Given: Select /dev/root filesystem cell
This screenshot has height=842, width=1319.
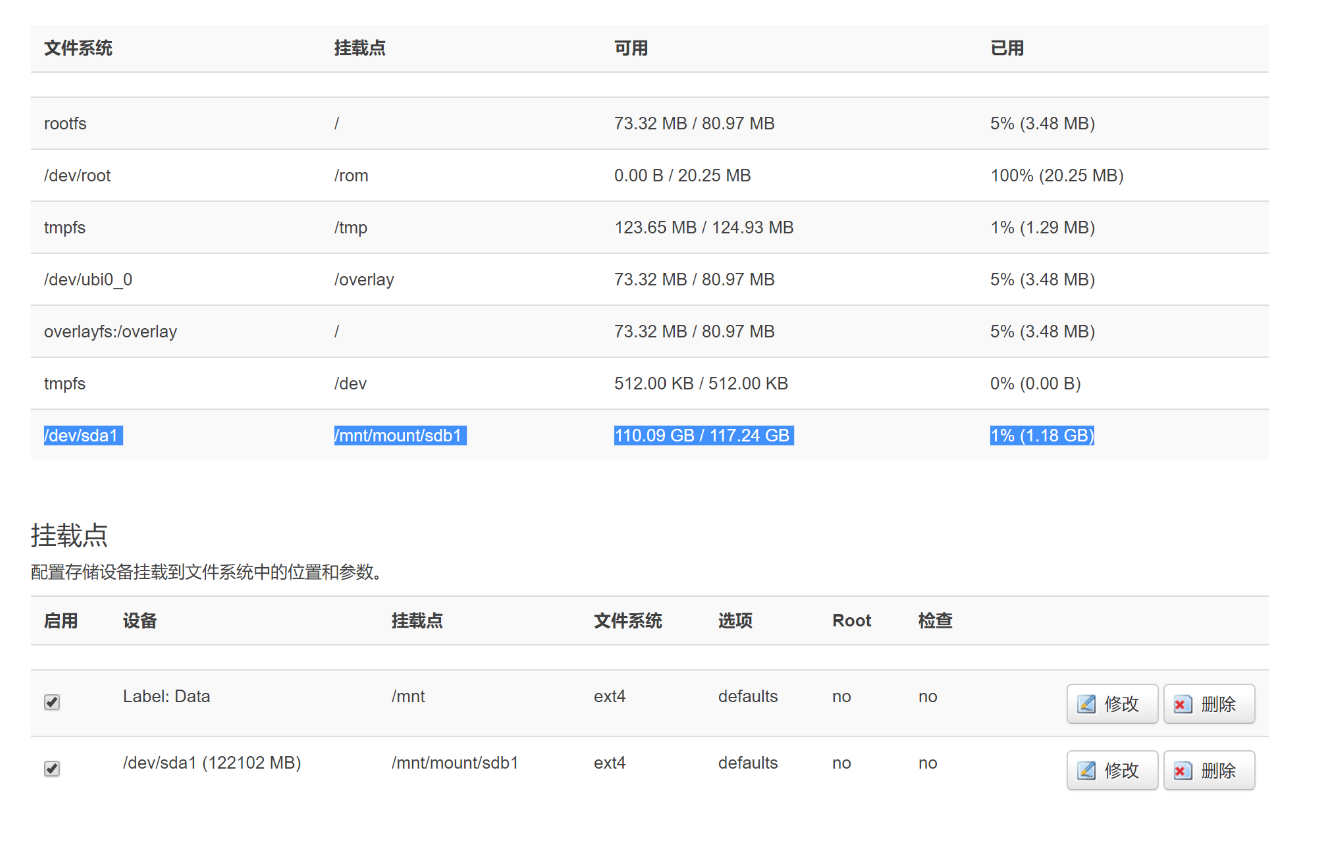Looking at the screenshot, I should (x=77, y=176).
